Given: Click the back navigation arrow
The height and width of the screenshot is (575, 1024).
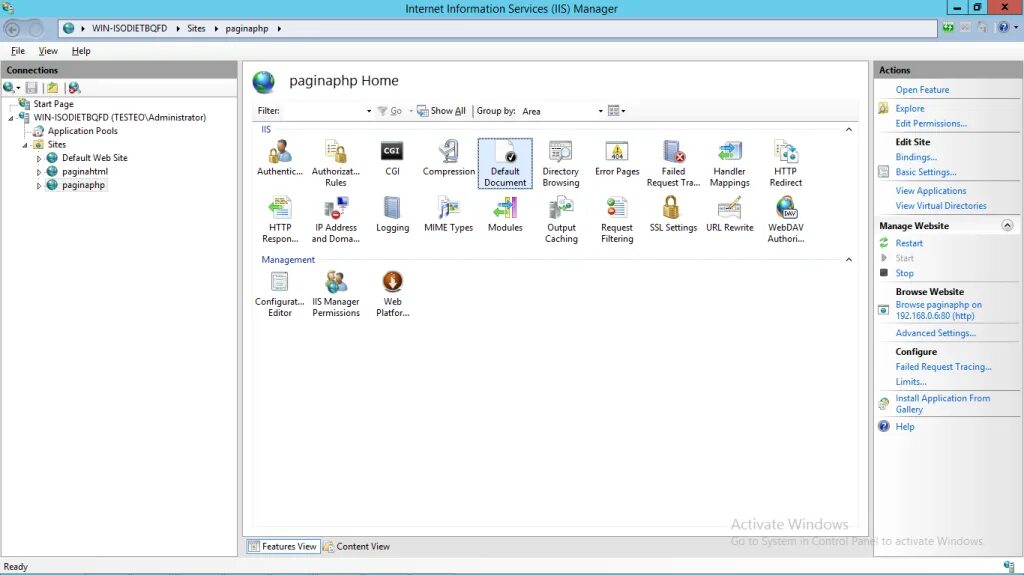Looking at the screenshot, I should [12, 29].
